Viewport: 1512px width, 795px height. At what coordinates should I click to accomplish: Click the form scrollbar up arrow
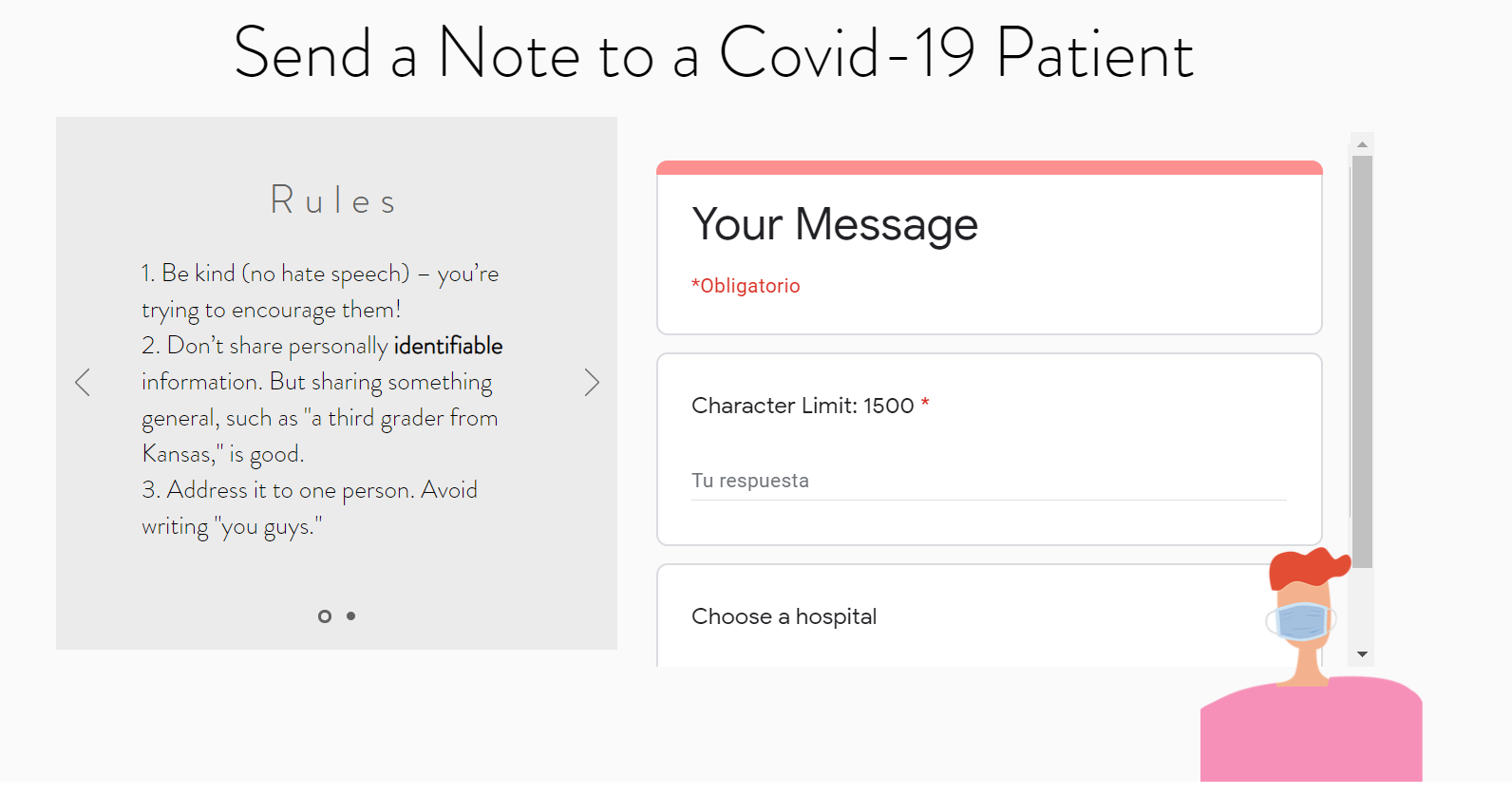click(1362, 144)
